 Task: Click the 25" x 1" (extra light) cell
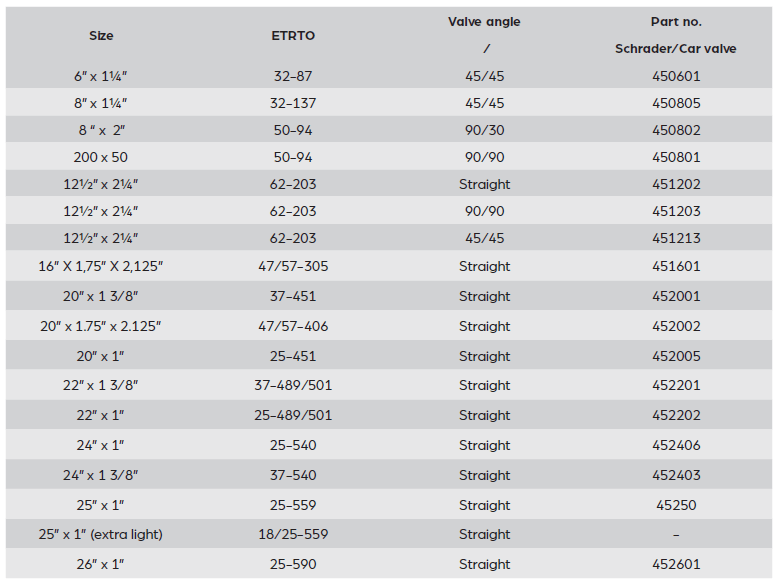(101, 534)
